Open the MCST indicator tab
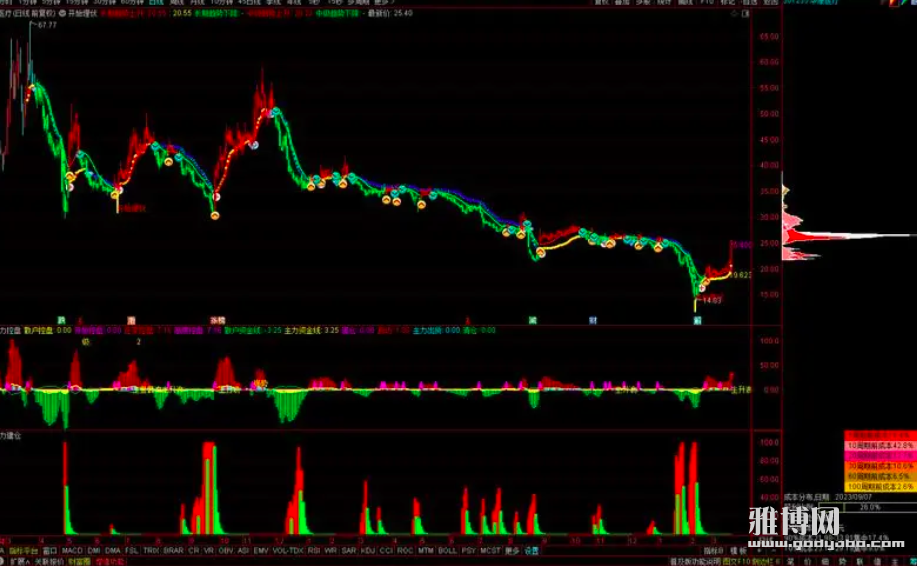This screenshot has height=566, width=917. coord(490,550)
